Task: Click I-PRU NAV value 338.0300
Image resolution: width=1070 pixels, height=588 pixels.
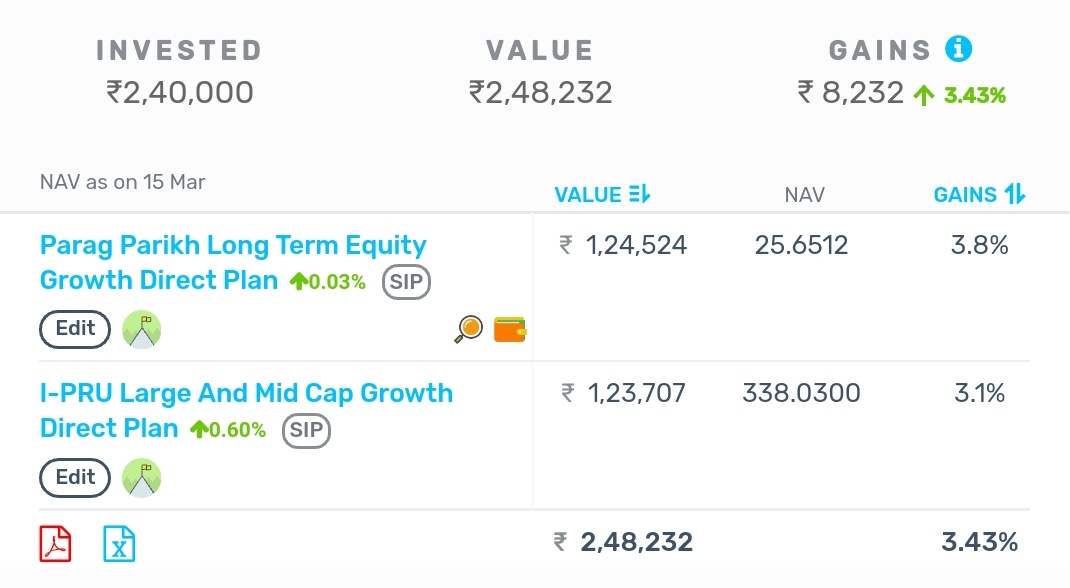Action: (x=801, y=394)
